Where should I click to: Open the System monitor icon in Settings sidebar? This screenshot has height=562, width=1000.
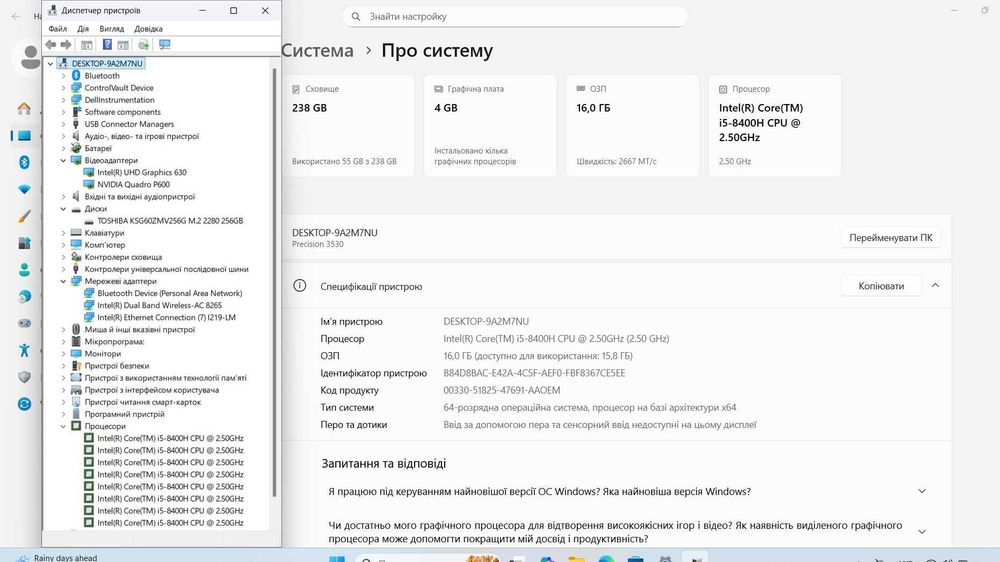24,135
